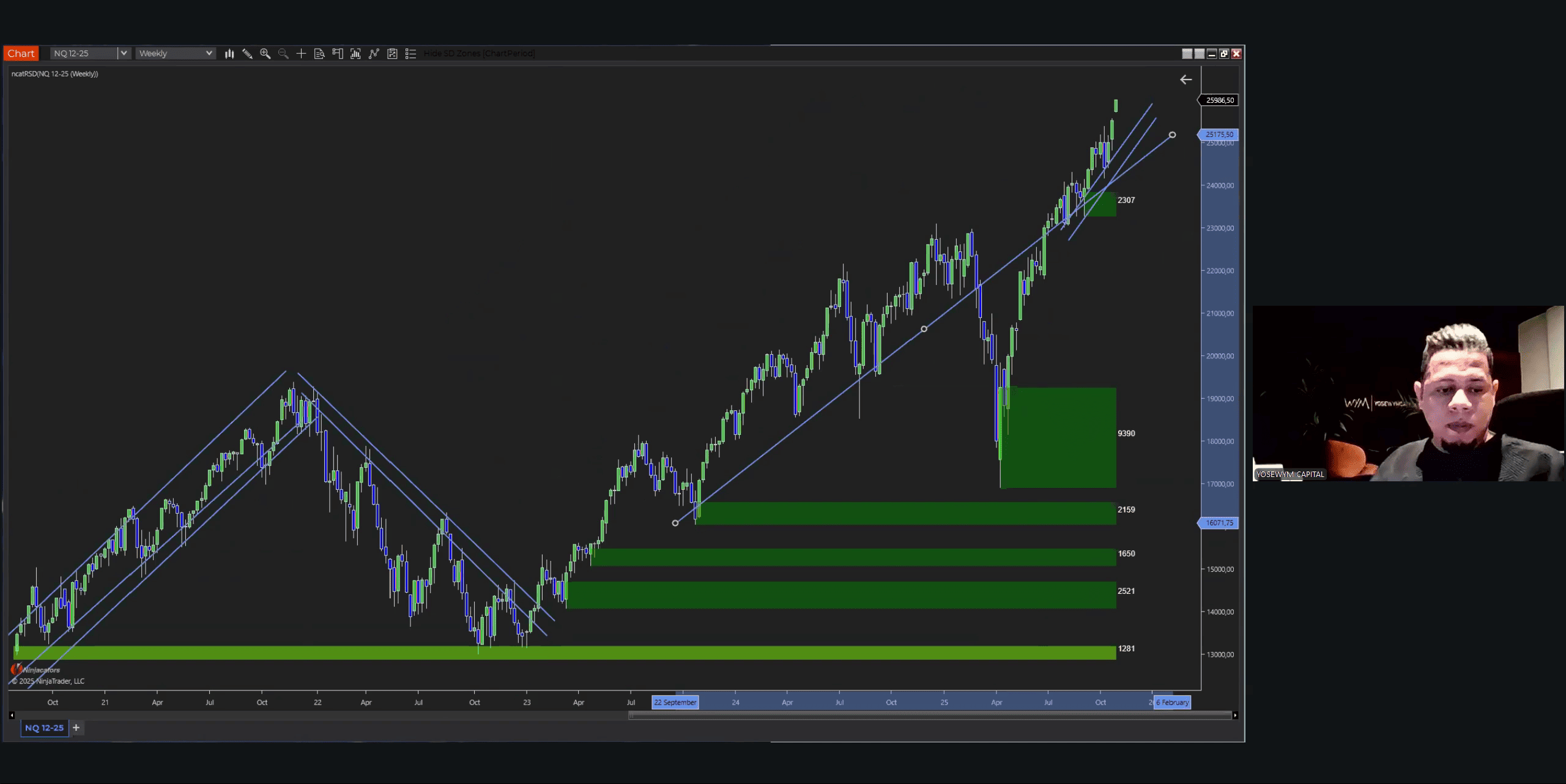Screen dimensions: 1566x784
Task: Select the drawing tools pencil icon
Action: [247, 54]
